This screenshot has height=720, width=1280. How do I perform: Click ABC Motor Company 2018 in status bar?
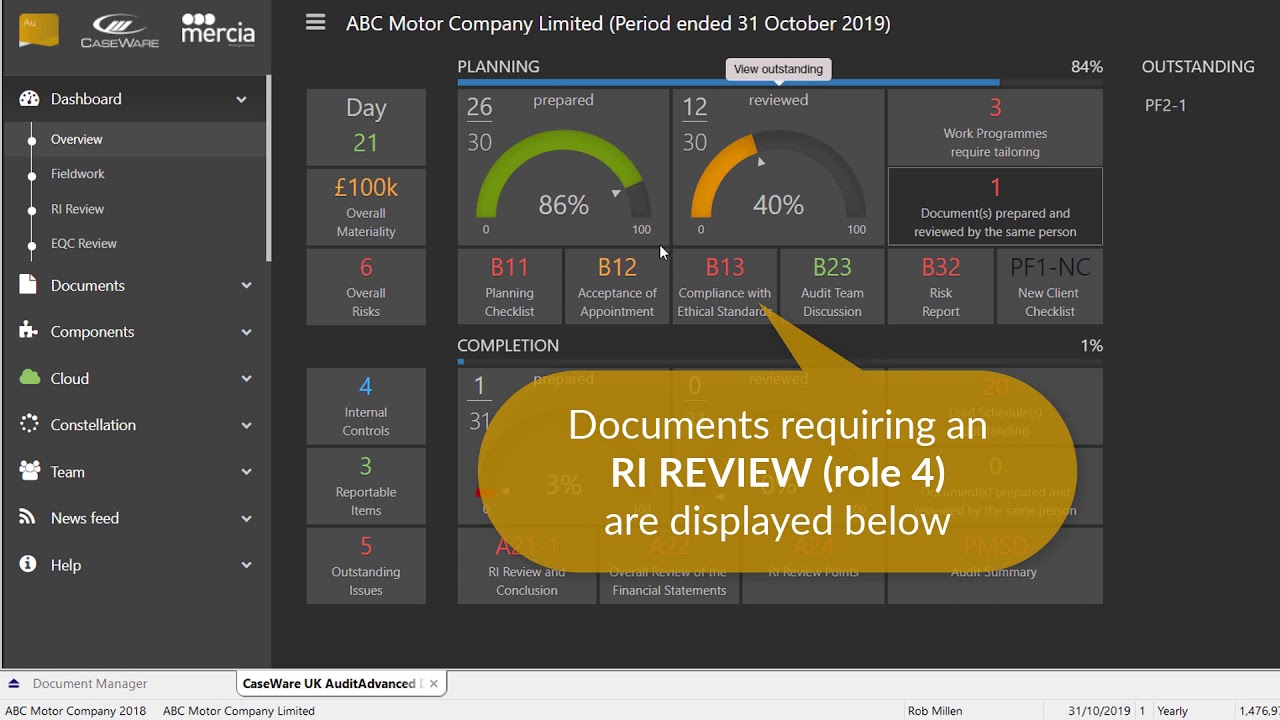pos(76,711)
